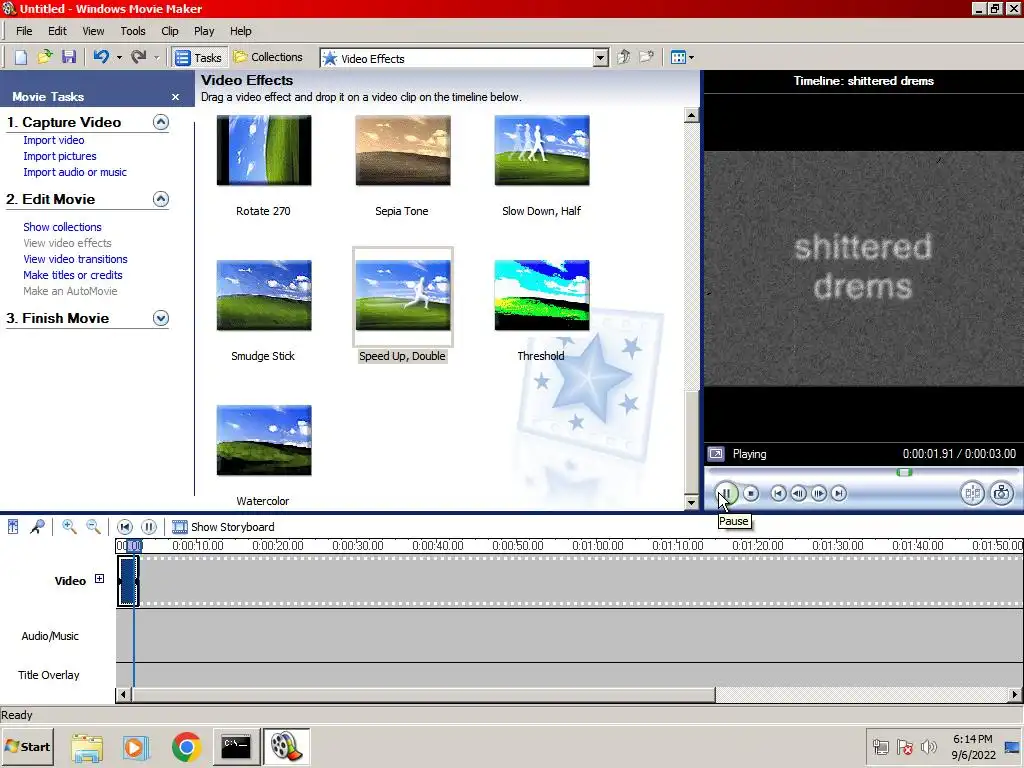1024x768 pixels.
Task: Select the Slow Down, Half effect thumbnail
Action: click(x=542, y=150)
